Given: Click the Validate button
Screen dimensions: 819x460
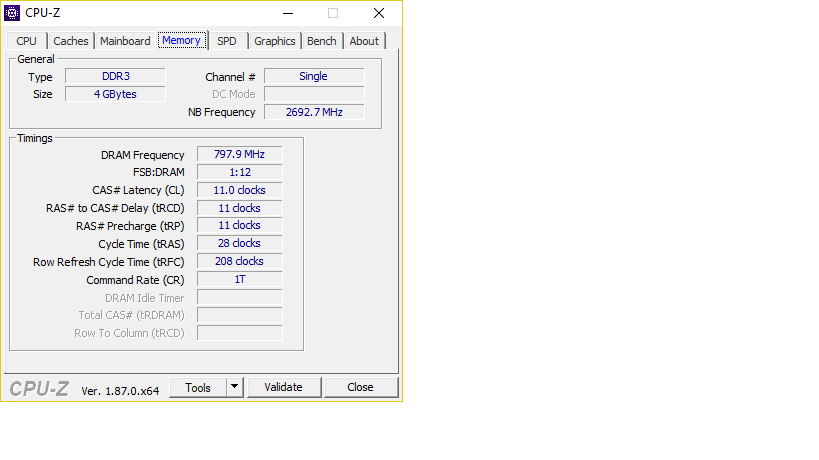Looking at the screenshot, I should [x=283, y=387].
